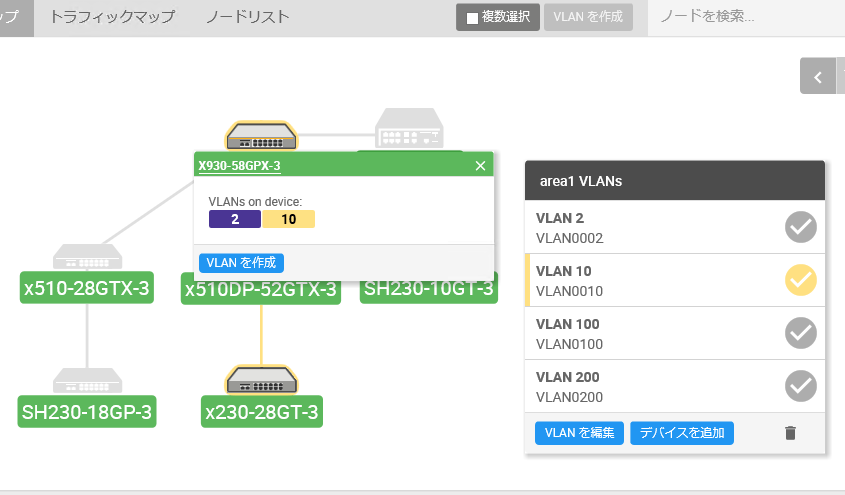Select the x230-28GT-3 node label
The image size is (845, 495).
pos(262,412)
